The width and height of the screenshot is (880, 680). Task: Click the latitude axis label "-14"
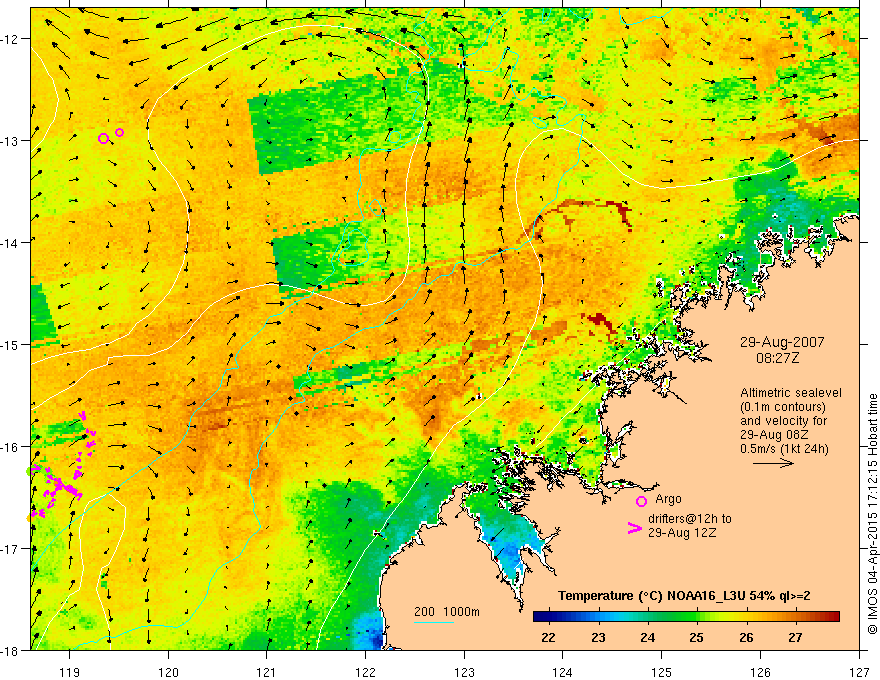[10, 242]
